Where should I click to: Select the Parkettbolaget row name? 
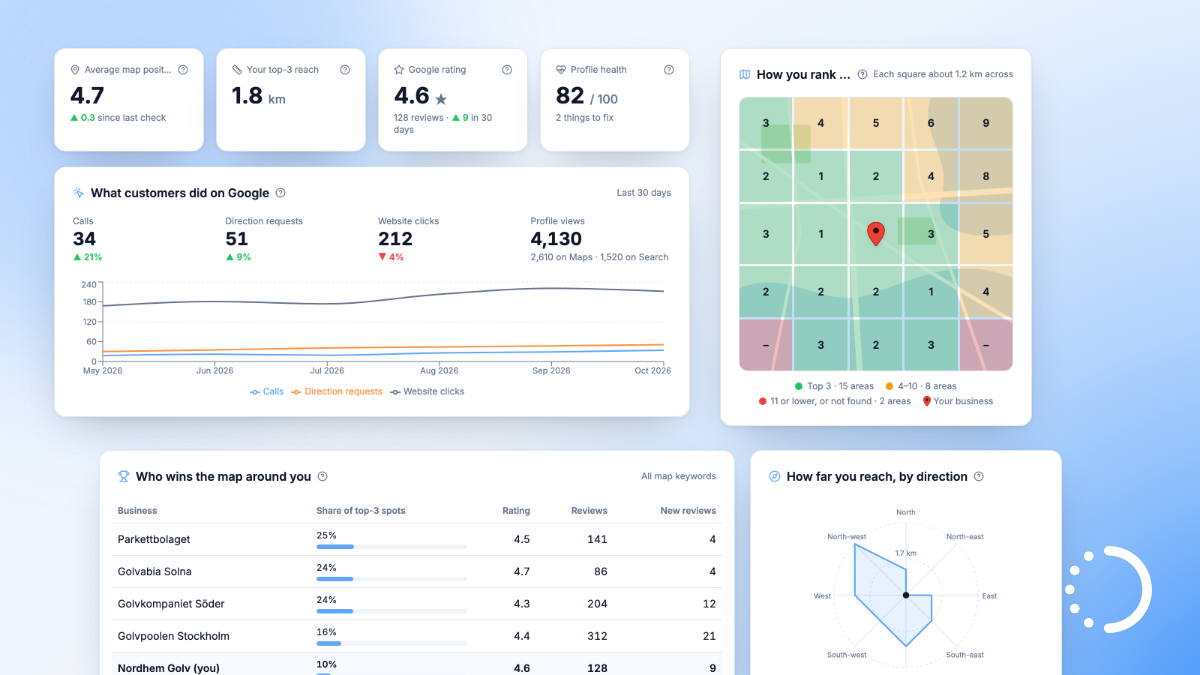click(154, 540)
